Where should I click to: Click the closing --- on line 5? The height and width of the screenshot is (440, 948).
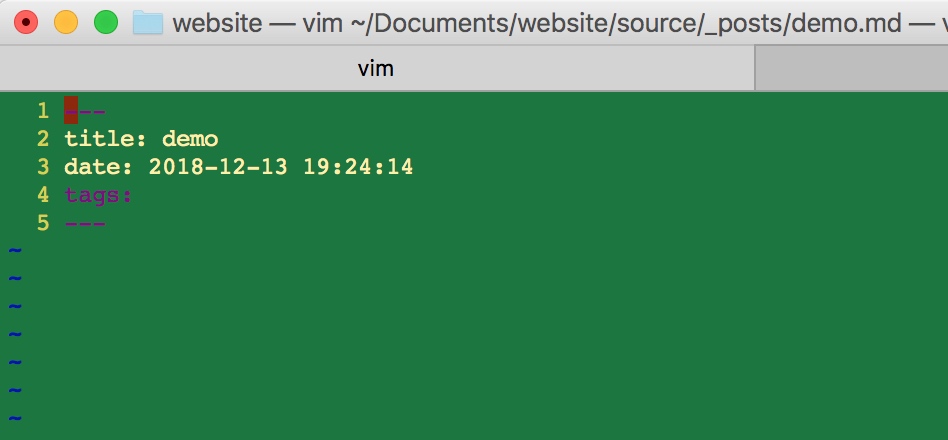coord(85,224)
